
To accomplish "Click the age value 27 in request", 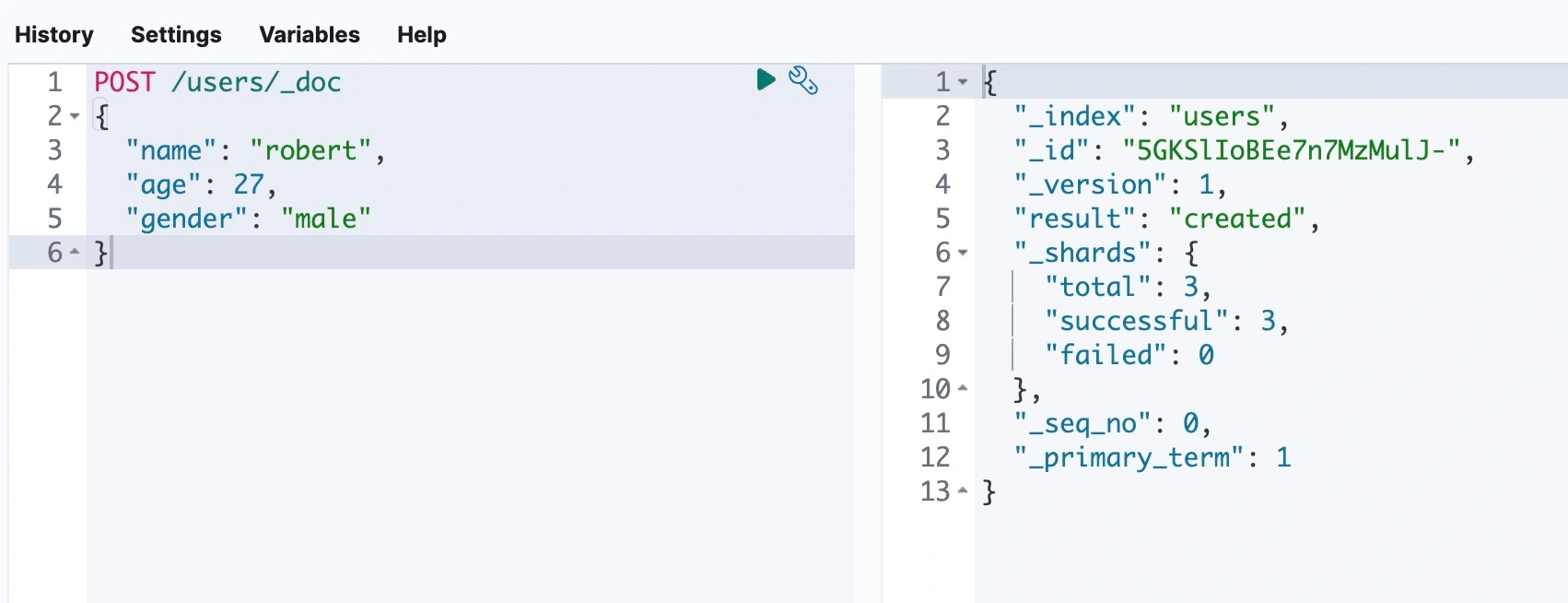I will click(249, 184).
